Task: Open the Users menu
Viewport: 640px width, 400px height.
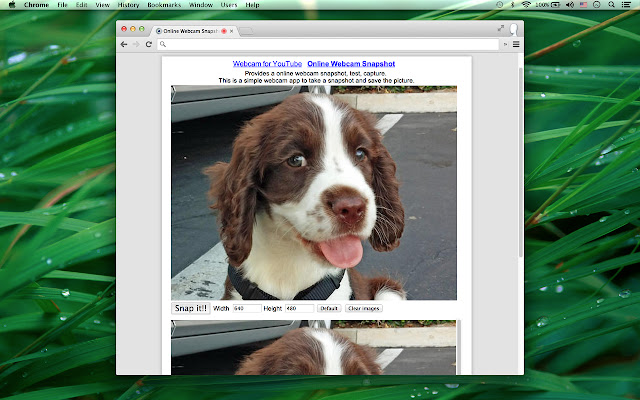Action: click(x=229, y=5)
